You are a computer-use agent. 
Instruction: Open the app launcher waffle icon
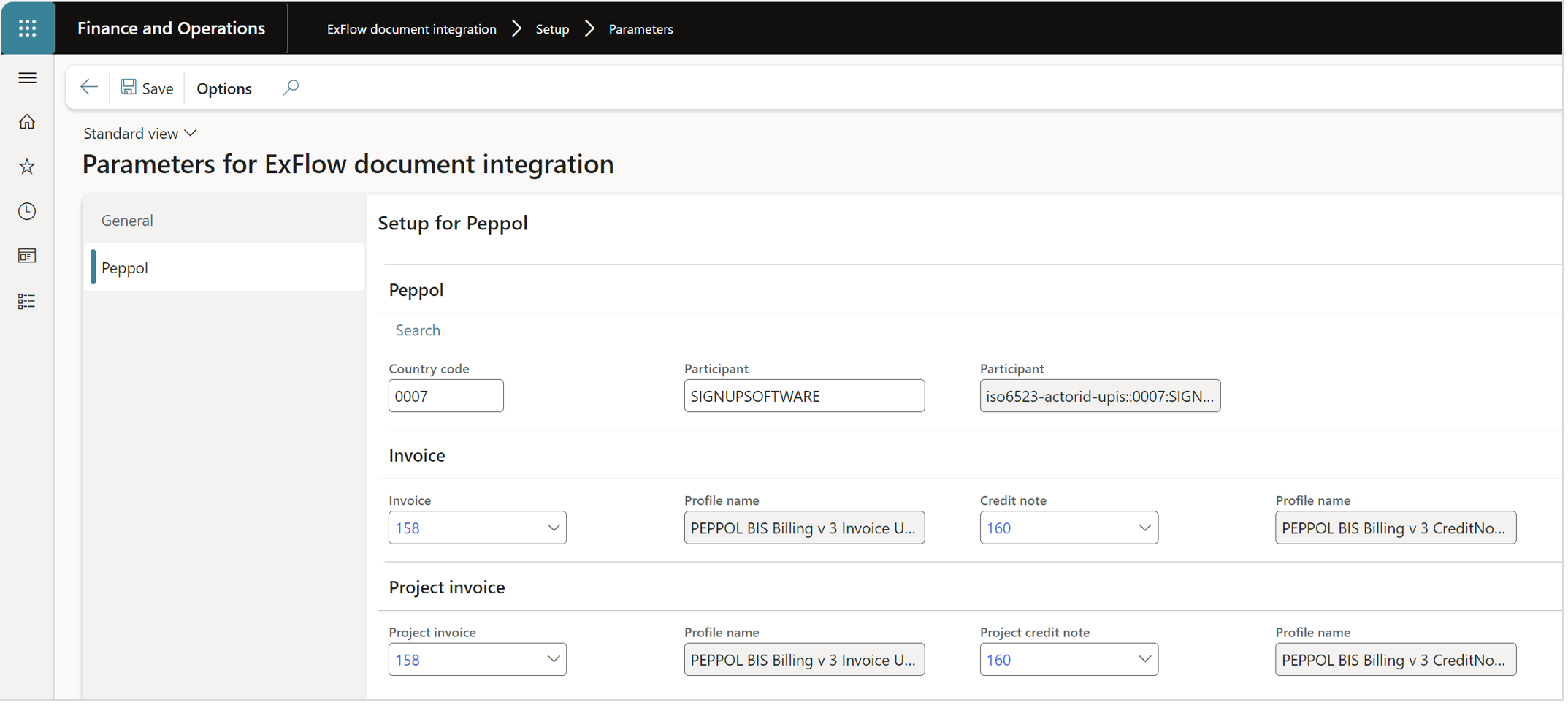pyautogui.click(x=28, y=28)
